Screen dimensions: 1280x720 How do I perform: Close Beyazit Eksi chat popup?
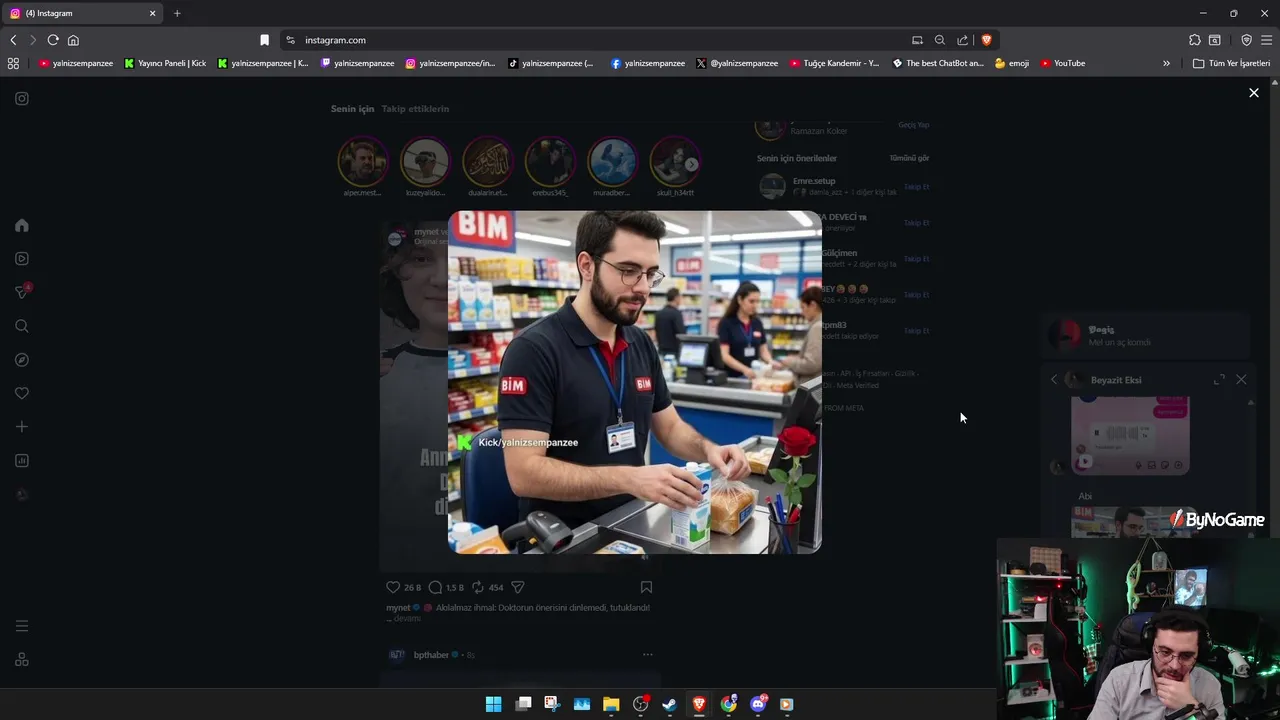1241,380
